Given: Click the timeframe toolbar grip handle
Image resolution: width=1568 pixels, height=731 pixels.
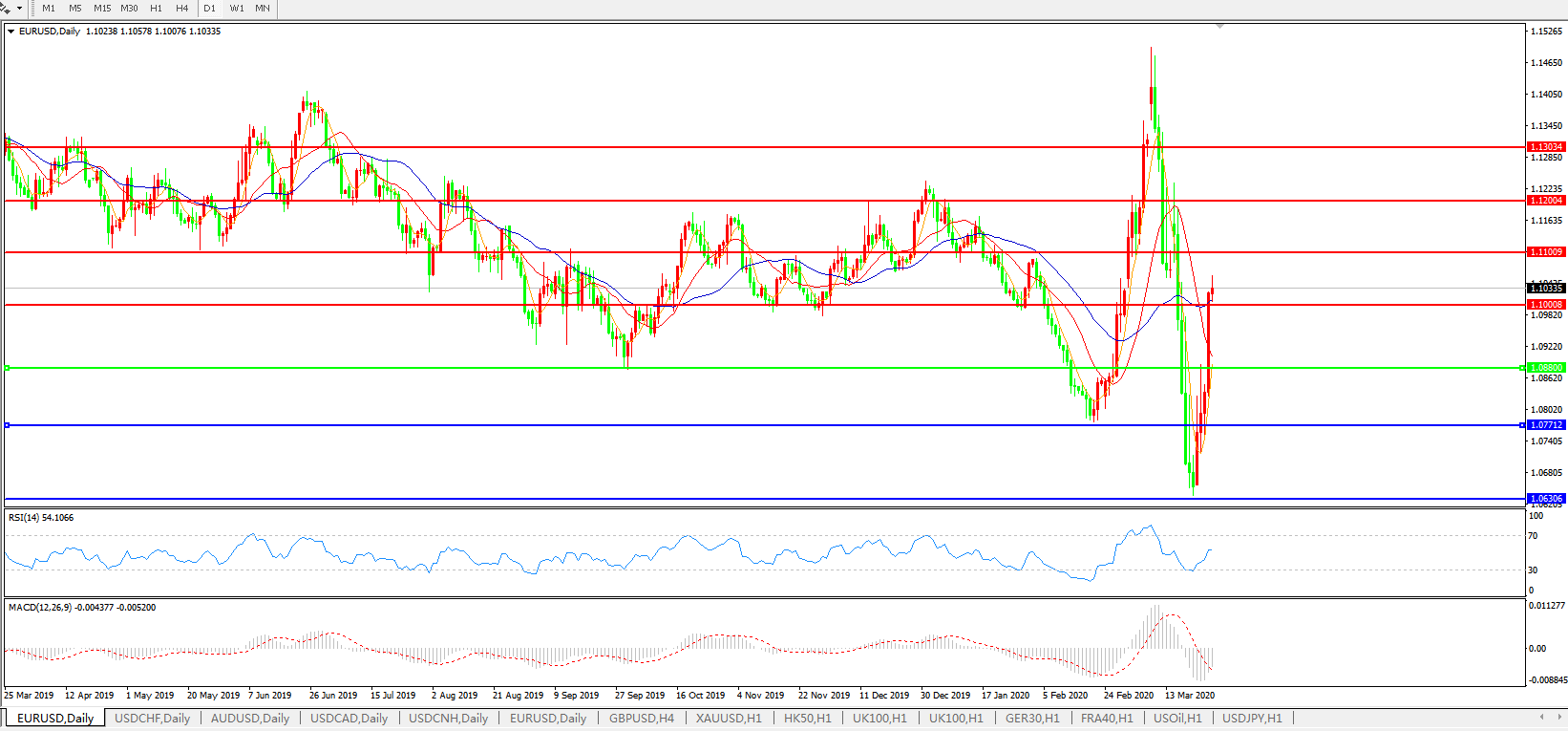Looking at the screenshot, I should point(33,9).
